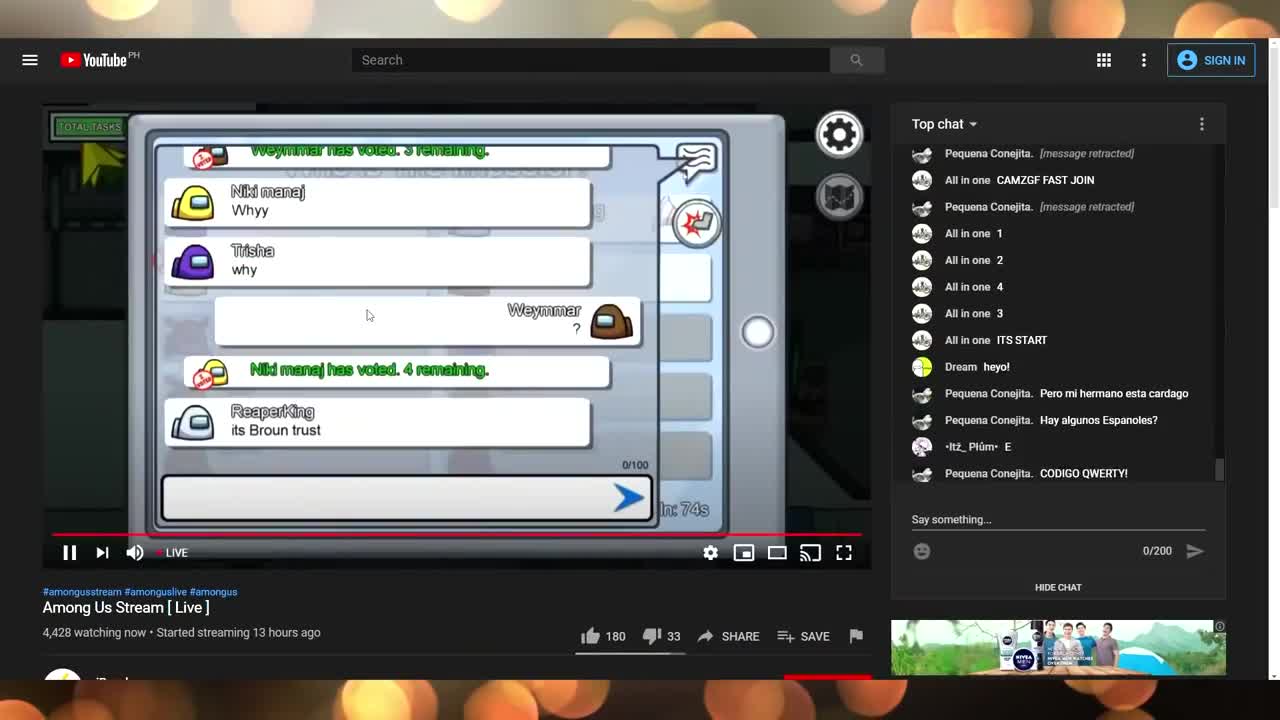
Task: Cast the video to a TV
Action: [810, 552]
